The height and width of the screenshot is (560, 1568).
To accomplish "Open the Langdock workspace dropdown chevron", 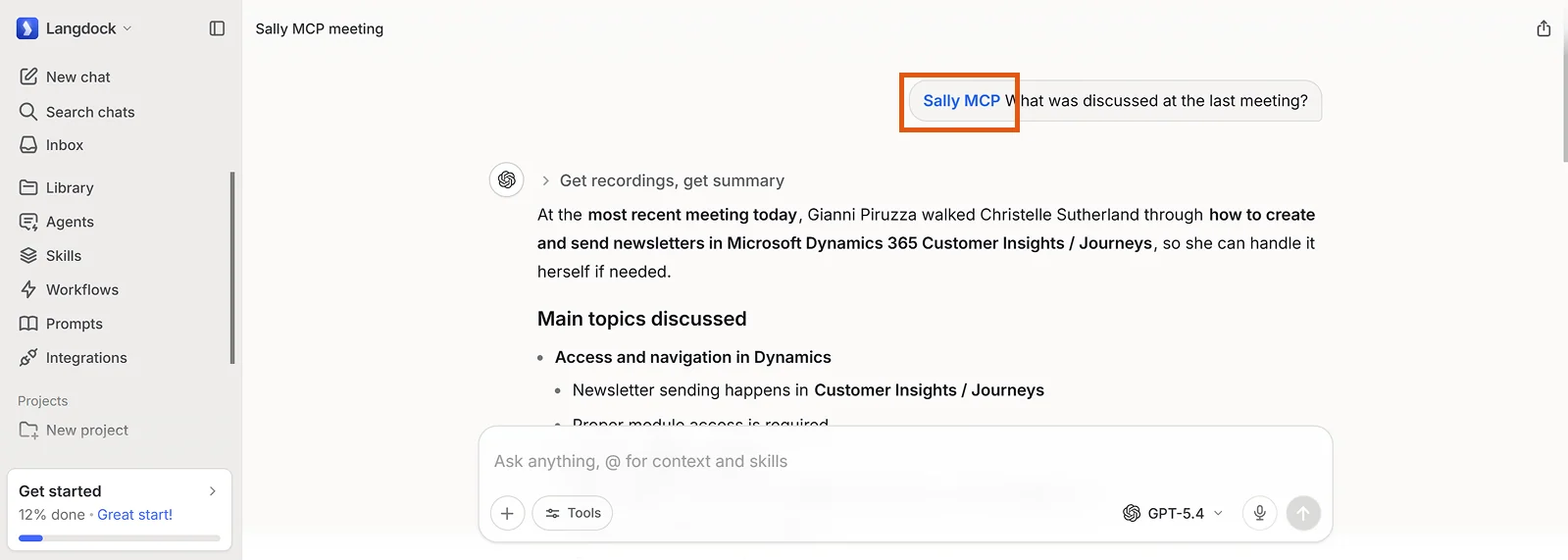I will (x=127, y=28).
